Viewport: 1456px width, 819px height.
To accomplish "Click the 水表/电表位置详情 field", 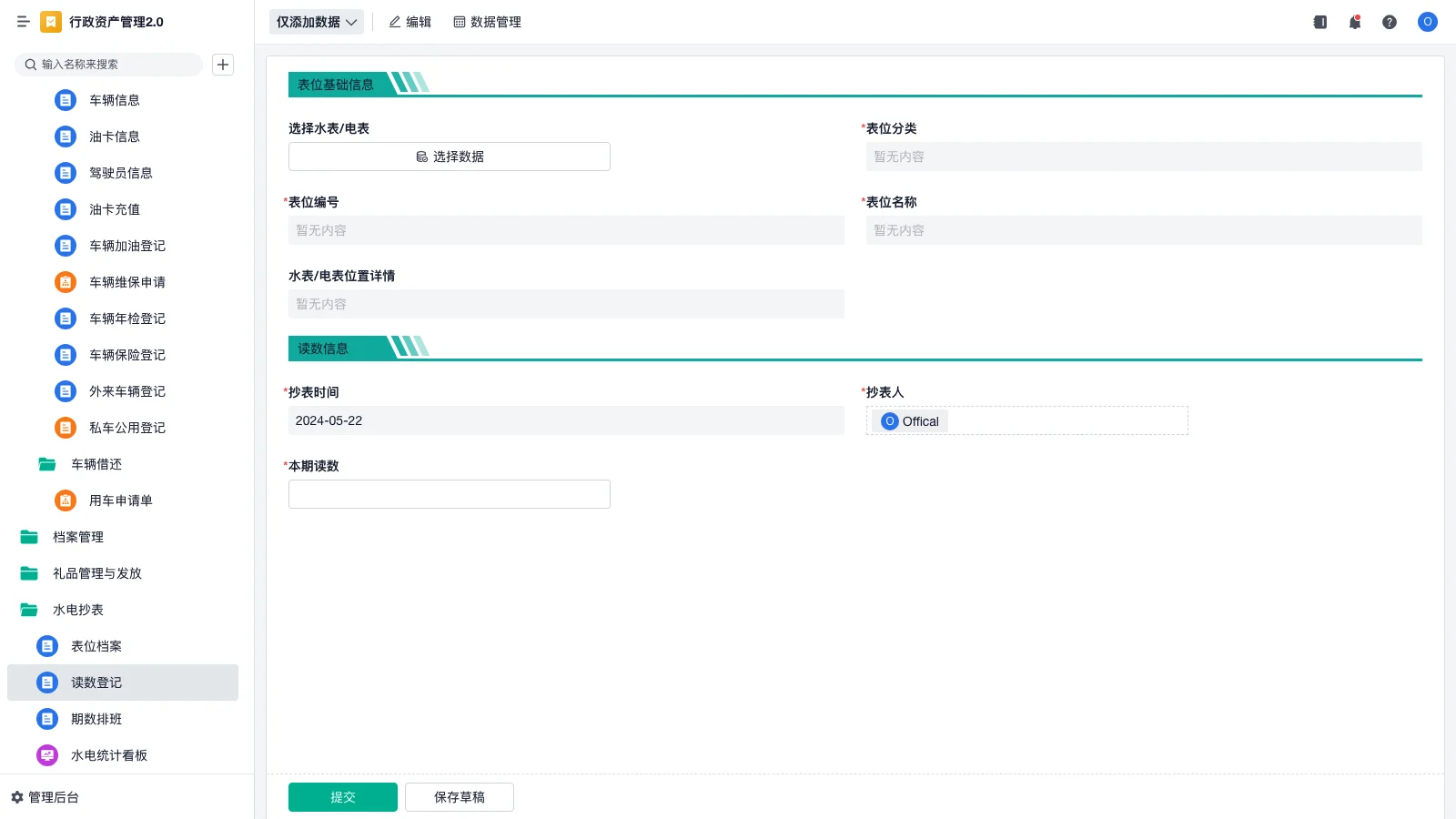I will (566, 304).
